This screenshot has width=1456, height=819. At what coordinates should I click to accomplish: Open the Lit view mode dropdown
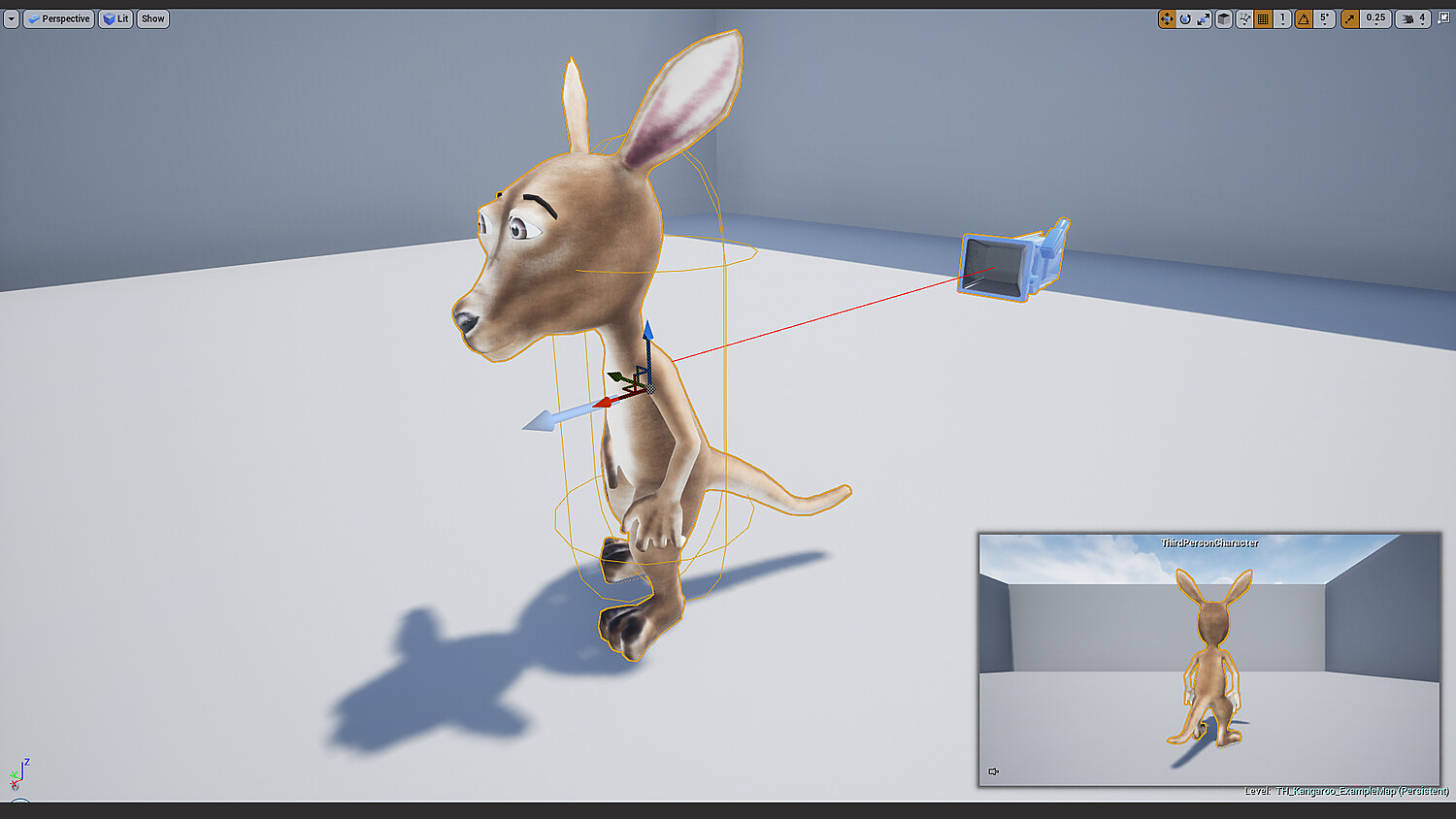(116, 18)
